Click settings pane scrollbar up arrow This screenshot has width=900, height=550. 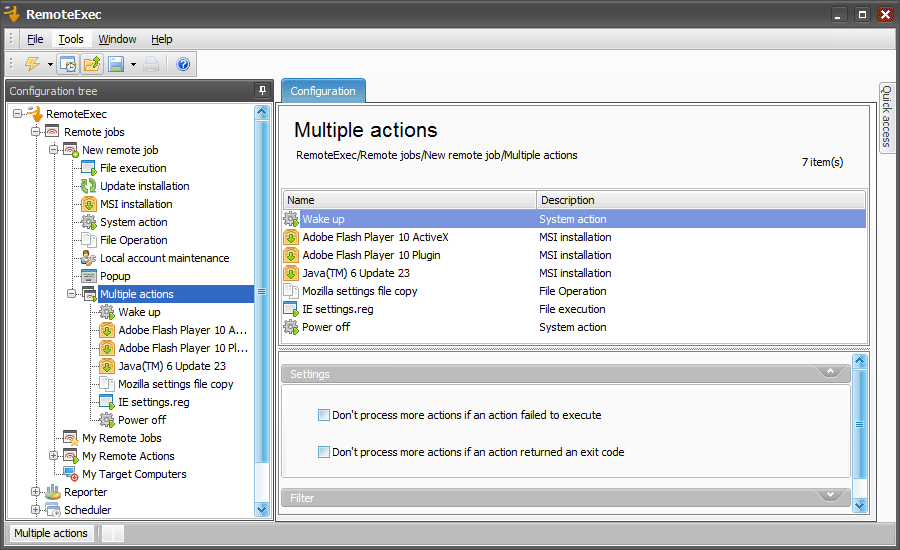coord(859,361)
